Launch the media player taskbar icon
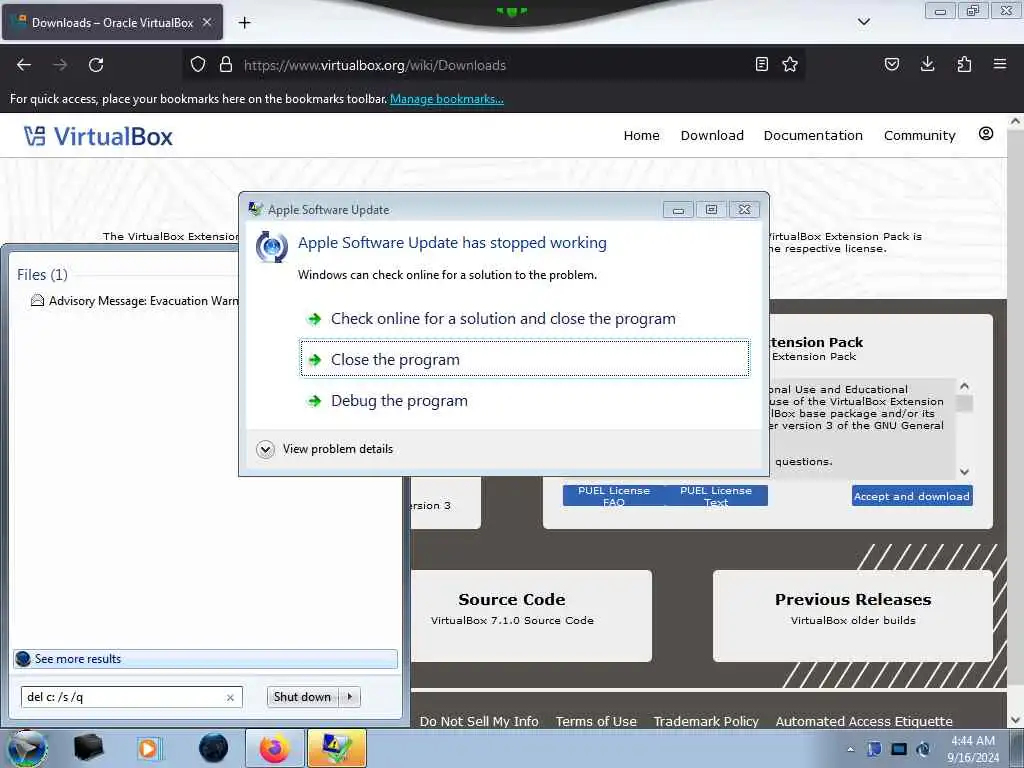Screen dimensions: 1024x768 click(x=148, y=748)
